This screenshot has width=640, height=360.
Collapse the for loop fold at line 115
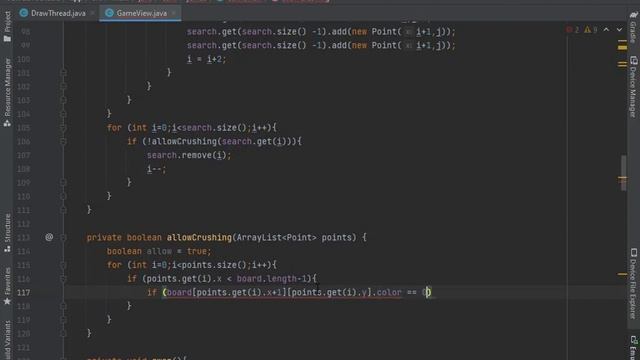(63, 265)
